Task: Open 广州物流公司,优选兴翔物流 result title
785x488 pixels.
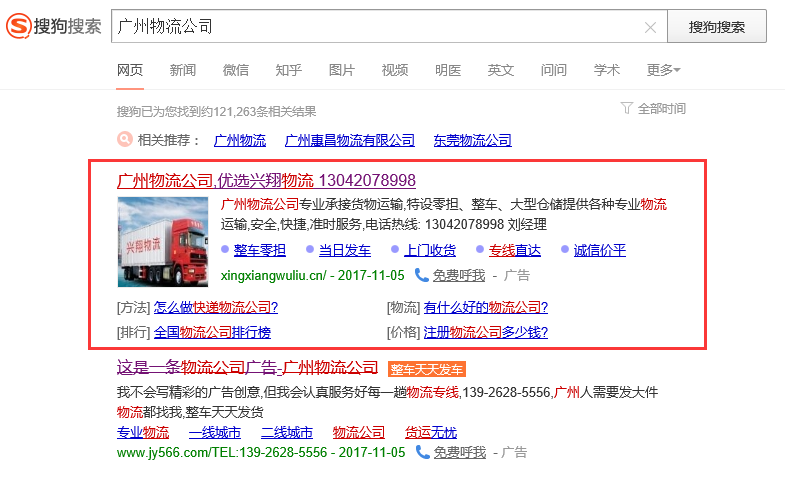Action: pos(266,181)
